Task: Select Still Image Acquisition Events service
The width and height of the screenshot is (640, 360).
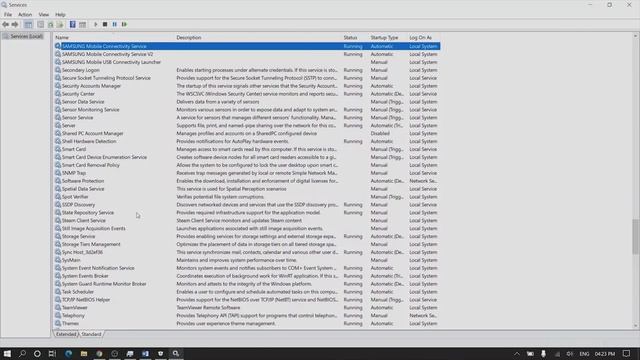Action: tap(247, 229)
